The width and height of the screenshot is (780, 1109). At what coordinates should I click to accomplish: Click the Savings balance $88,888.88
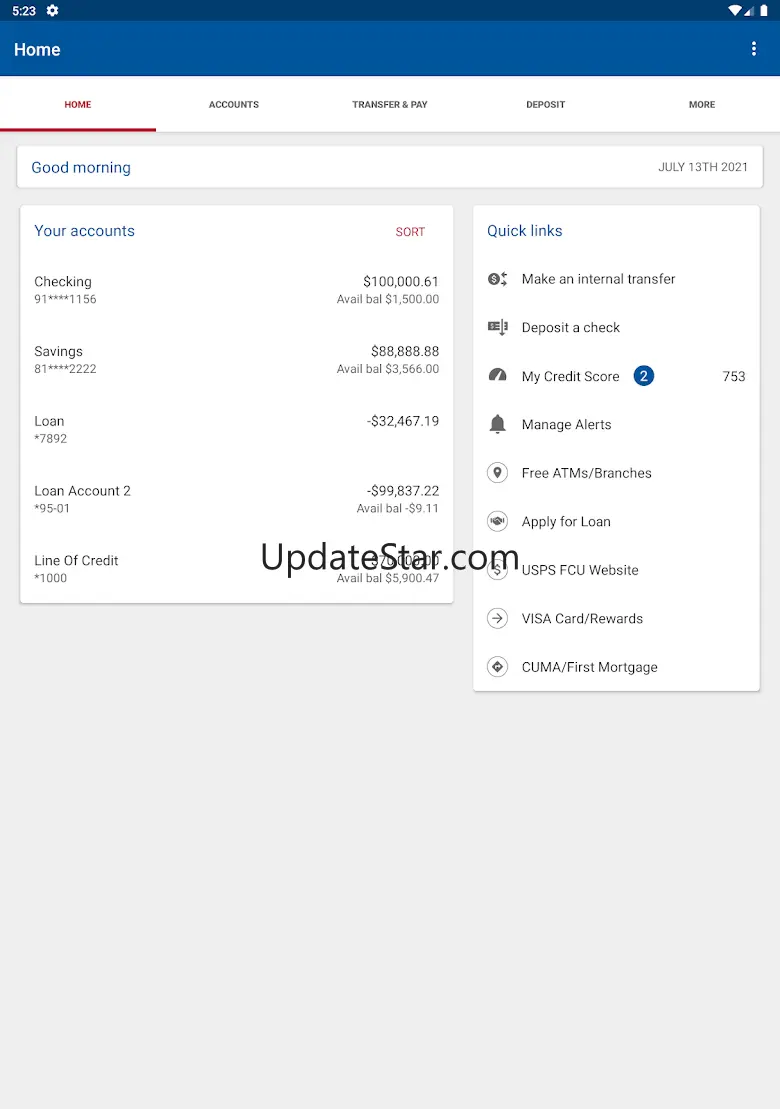click(405, 352)
